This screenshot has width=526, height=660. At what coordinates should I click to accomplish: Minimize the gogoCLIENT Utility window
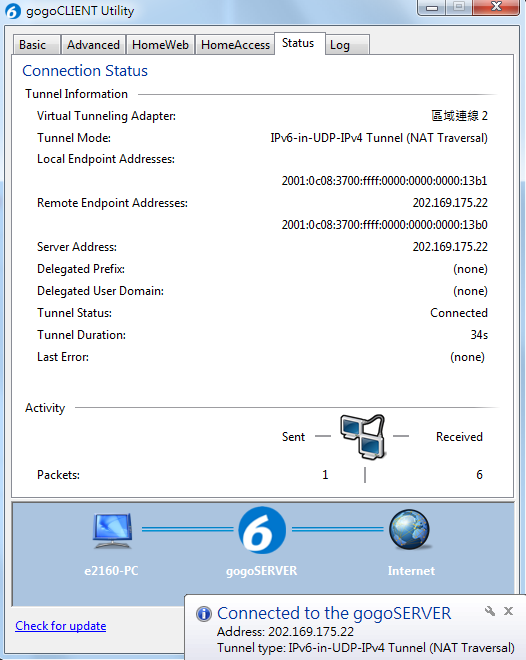tap(432, 7)
